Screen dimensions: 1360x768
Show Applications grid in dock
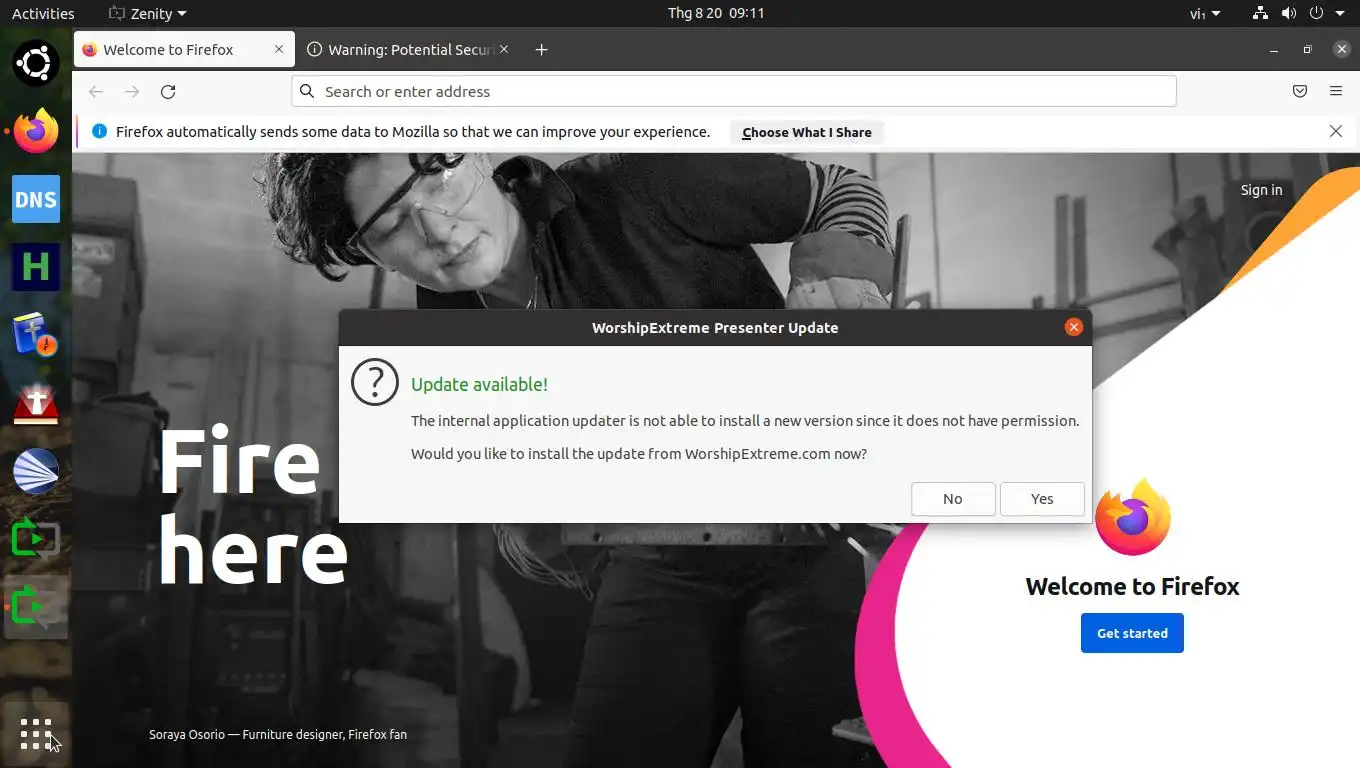36,734
